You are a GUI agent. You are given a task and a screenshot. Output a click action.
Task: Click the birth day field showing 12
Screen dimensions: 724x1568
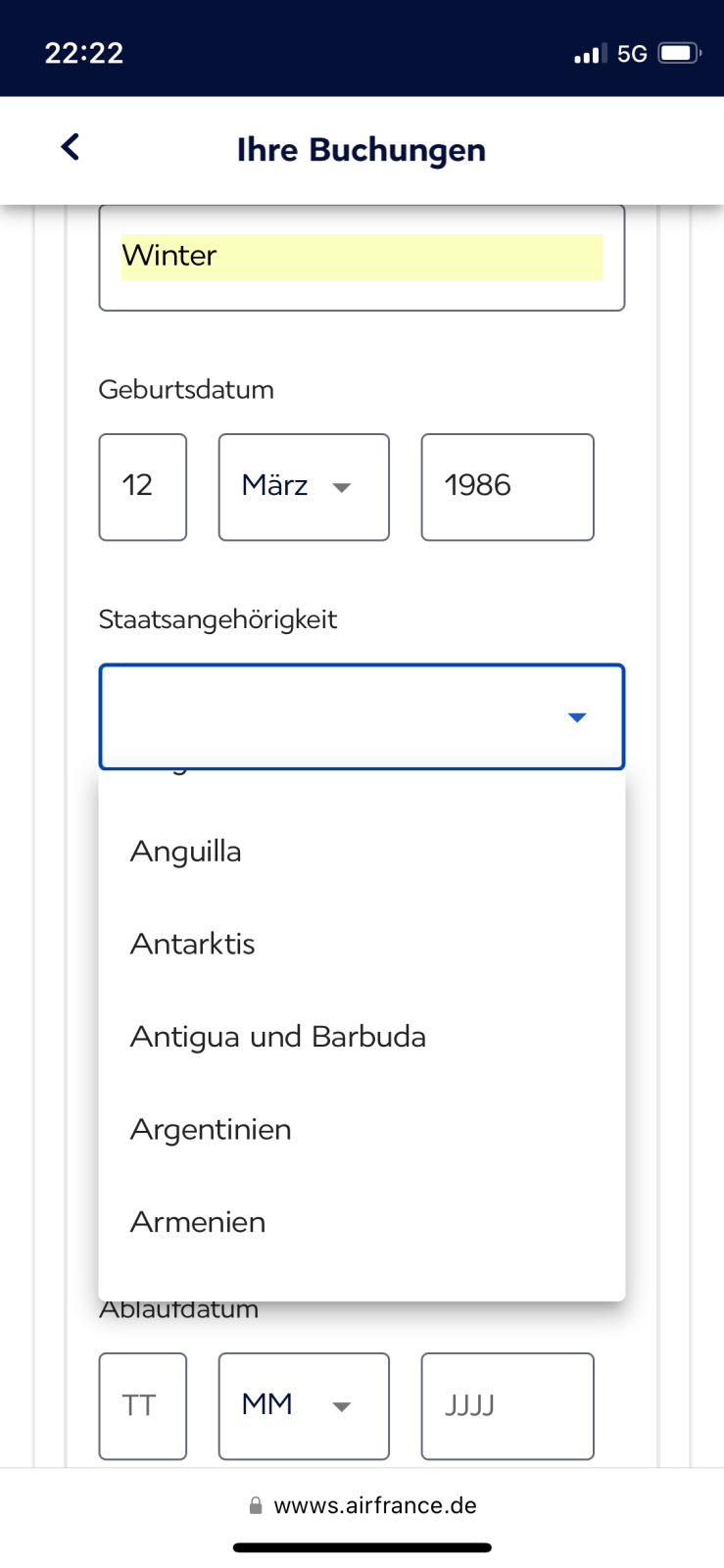143,487
